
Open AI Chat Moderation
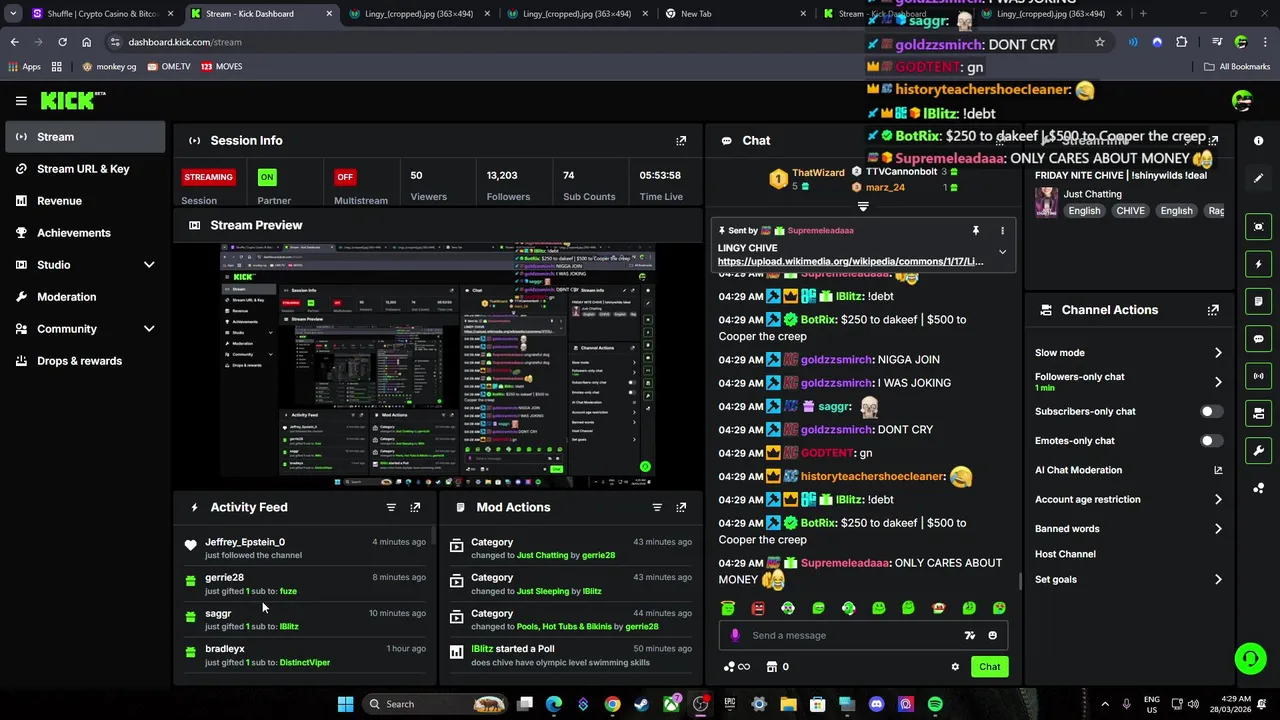(x=1128, y=470)
